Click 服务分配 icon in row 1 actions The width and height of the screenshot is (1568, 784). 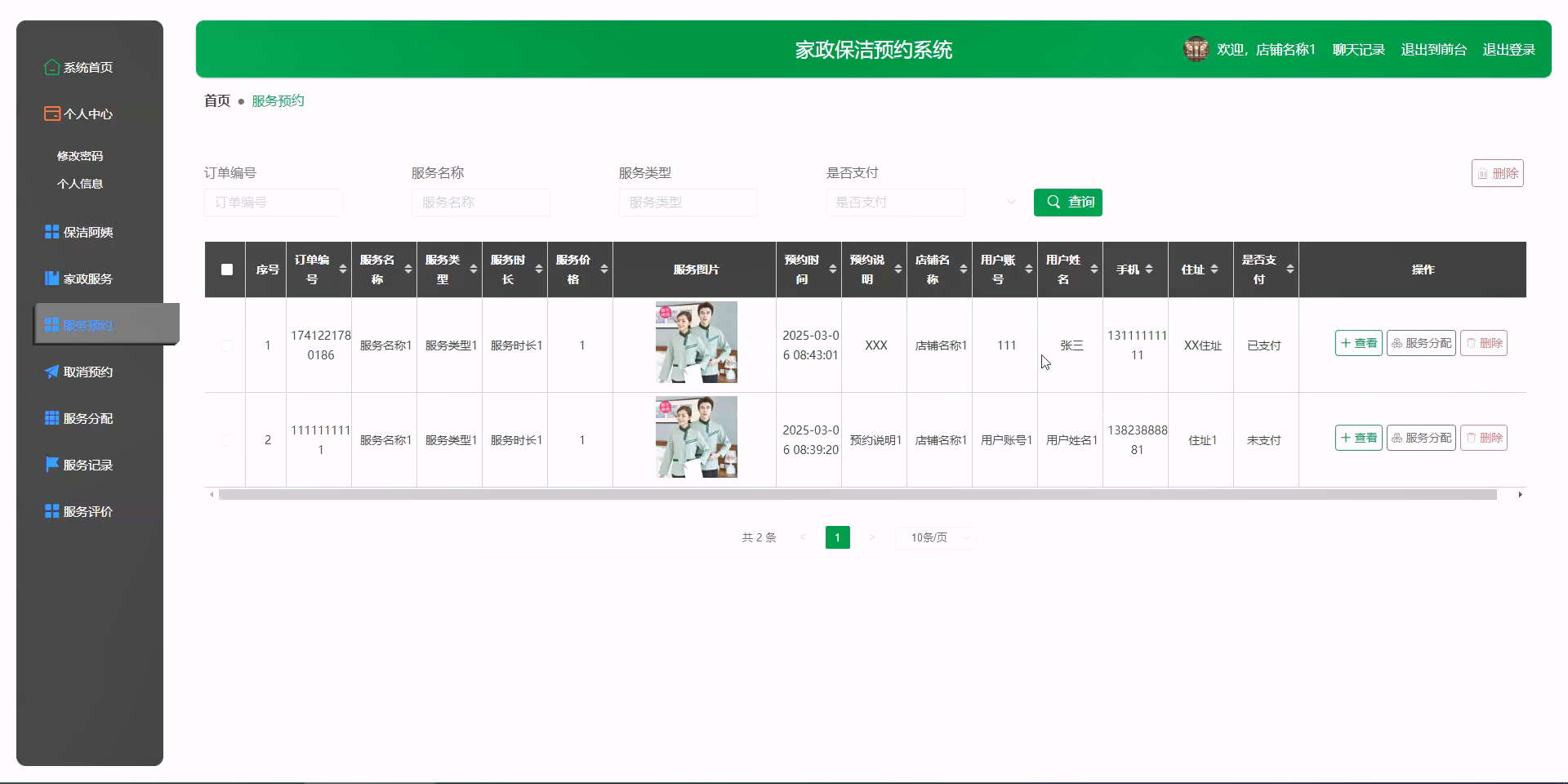1397,343
